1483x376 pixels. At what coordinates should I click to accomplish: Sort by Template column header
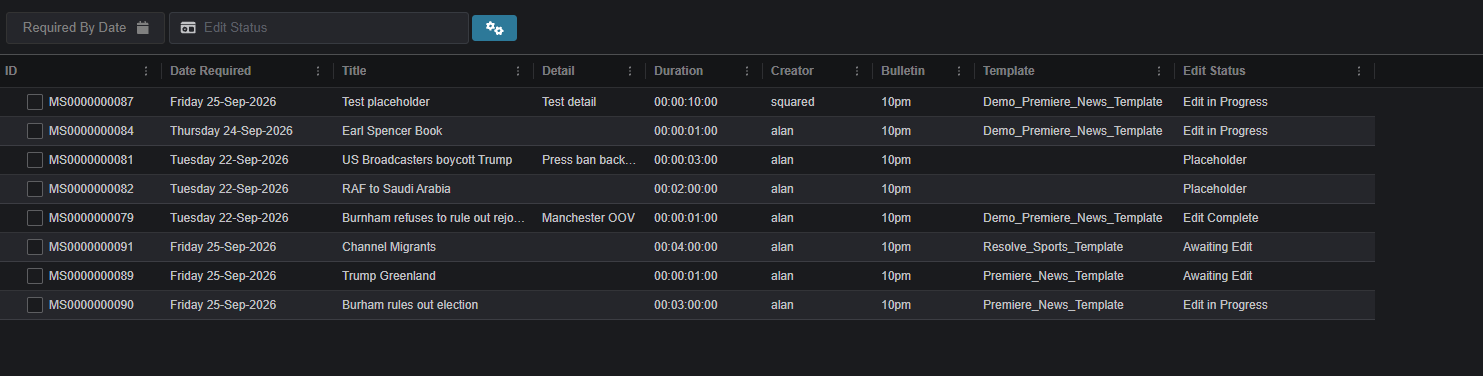click(1008, 71)
